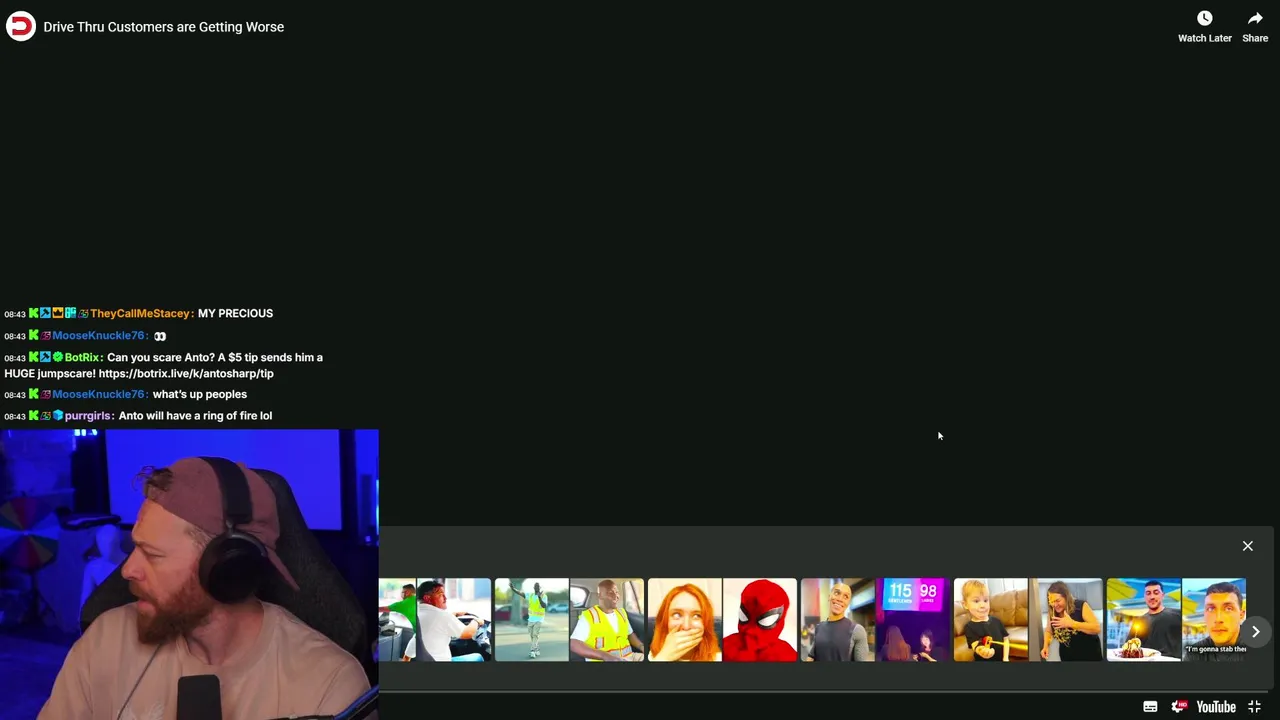The width and height of the screenshot is (1280, 720).
Task: Open HD settings gear
Action: coord(1179,707)
